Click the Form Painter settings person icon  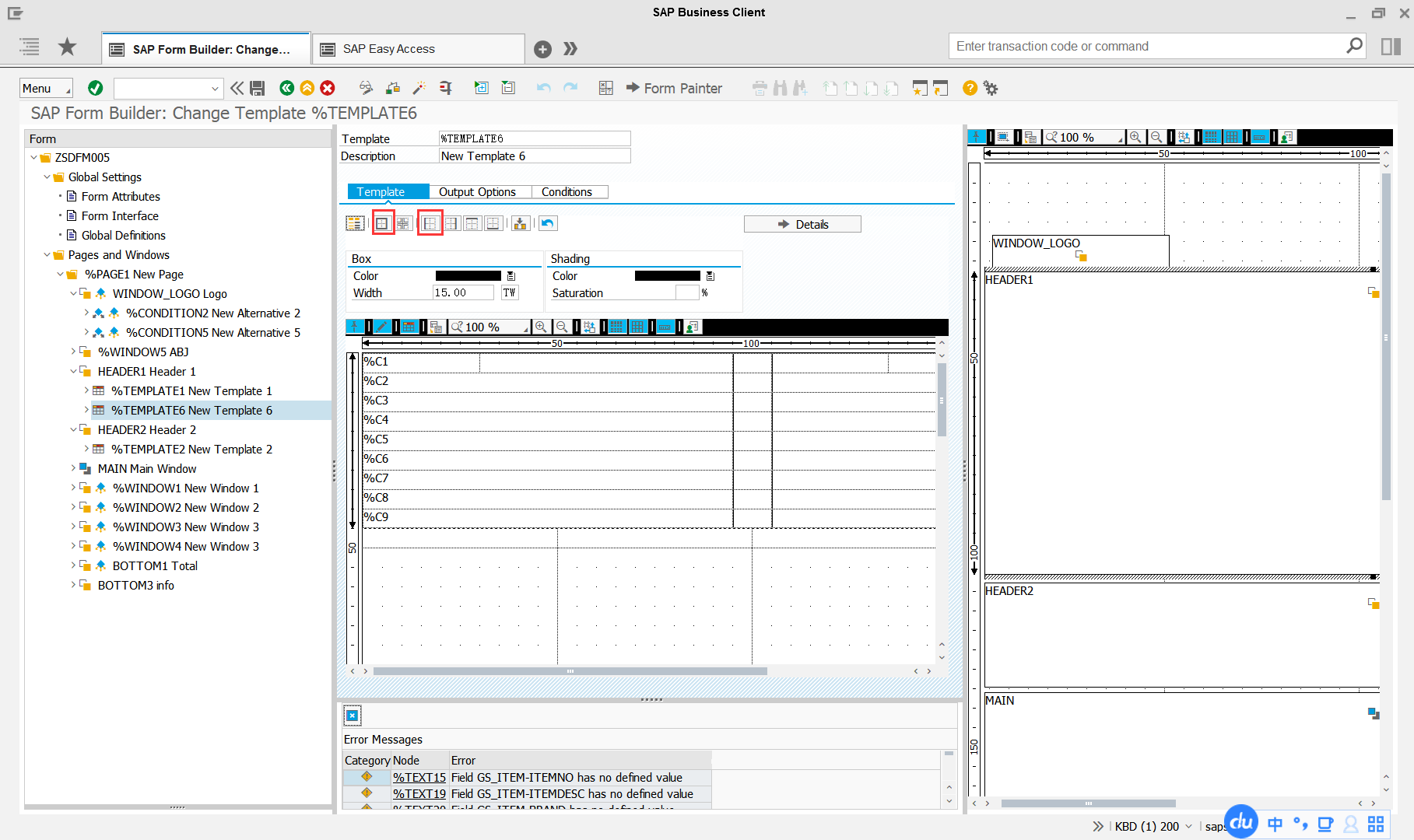coord(1287,137)
